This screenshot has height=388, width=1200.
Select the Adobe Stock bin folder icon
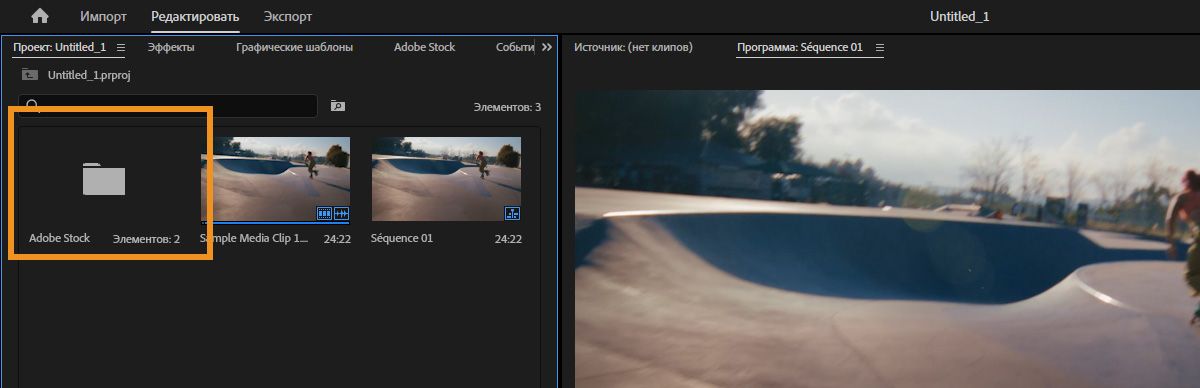[104, 178]
